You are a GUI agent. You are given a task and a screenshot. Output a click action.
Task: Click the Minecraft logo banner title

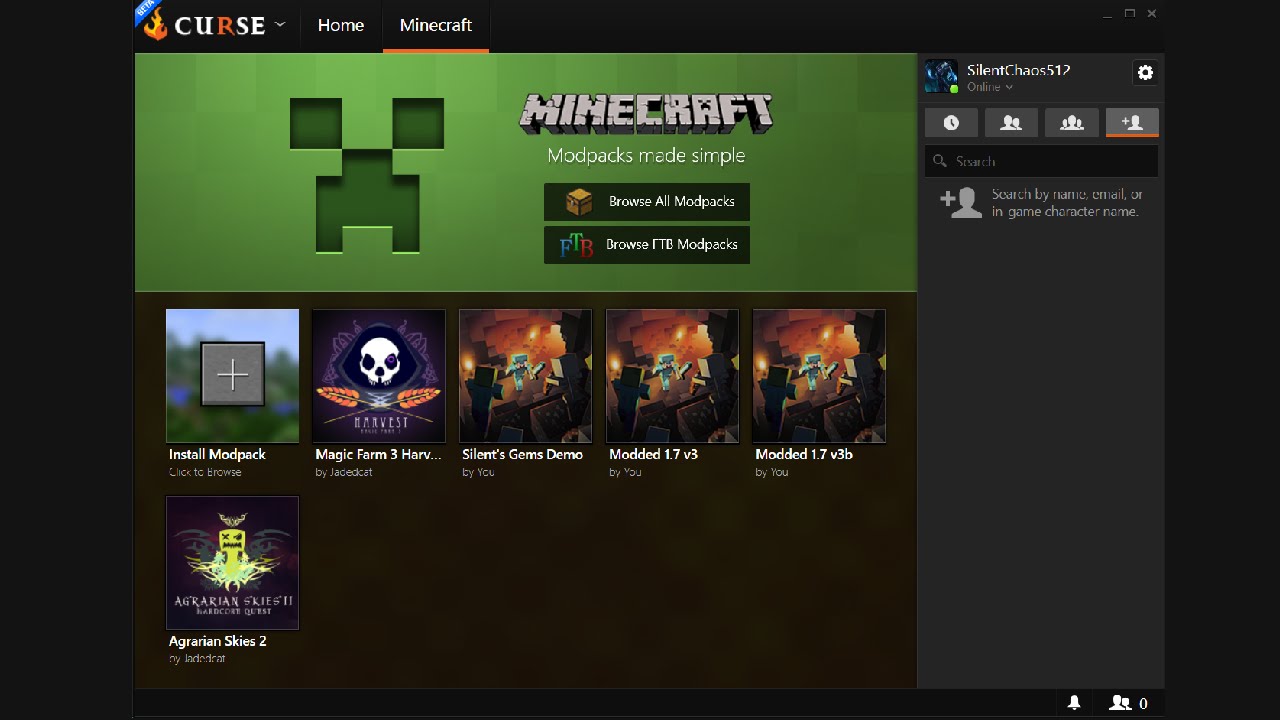click(646, 114)
